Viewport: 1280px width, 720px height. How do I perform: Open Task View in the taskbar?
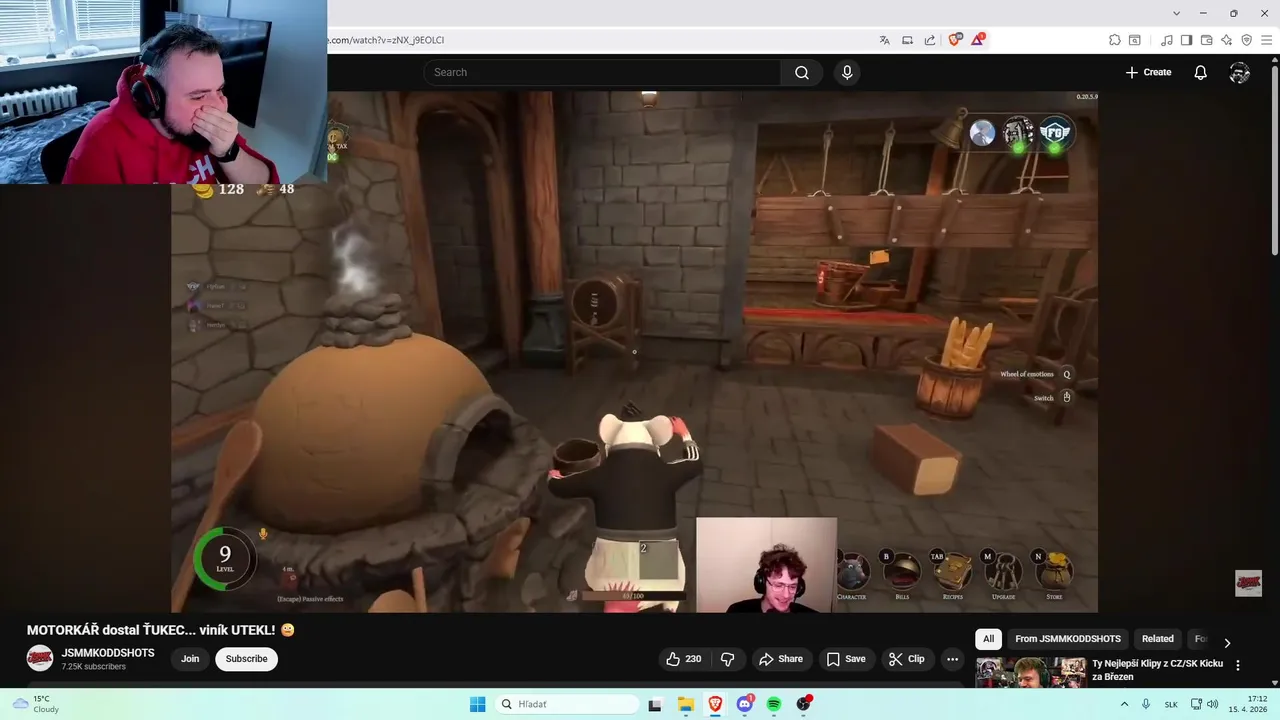click(x=655, y=704)
